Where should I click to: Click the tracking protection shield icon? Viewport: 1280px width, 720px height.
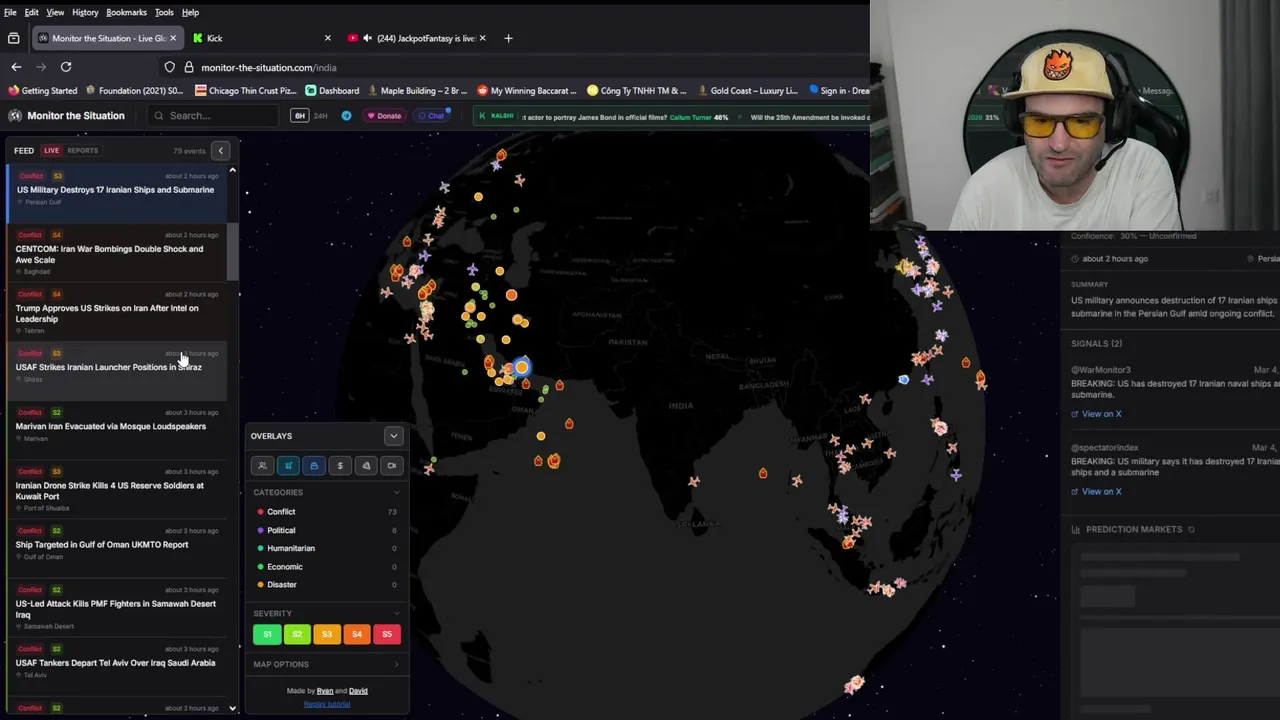[x=170, y=67]
